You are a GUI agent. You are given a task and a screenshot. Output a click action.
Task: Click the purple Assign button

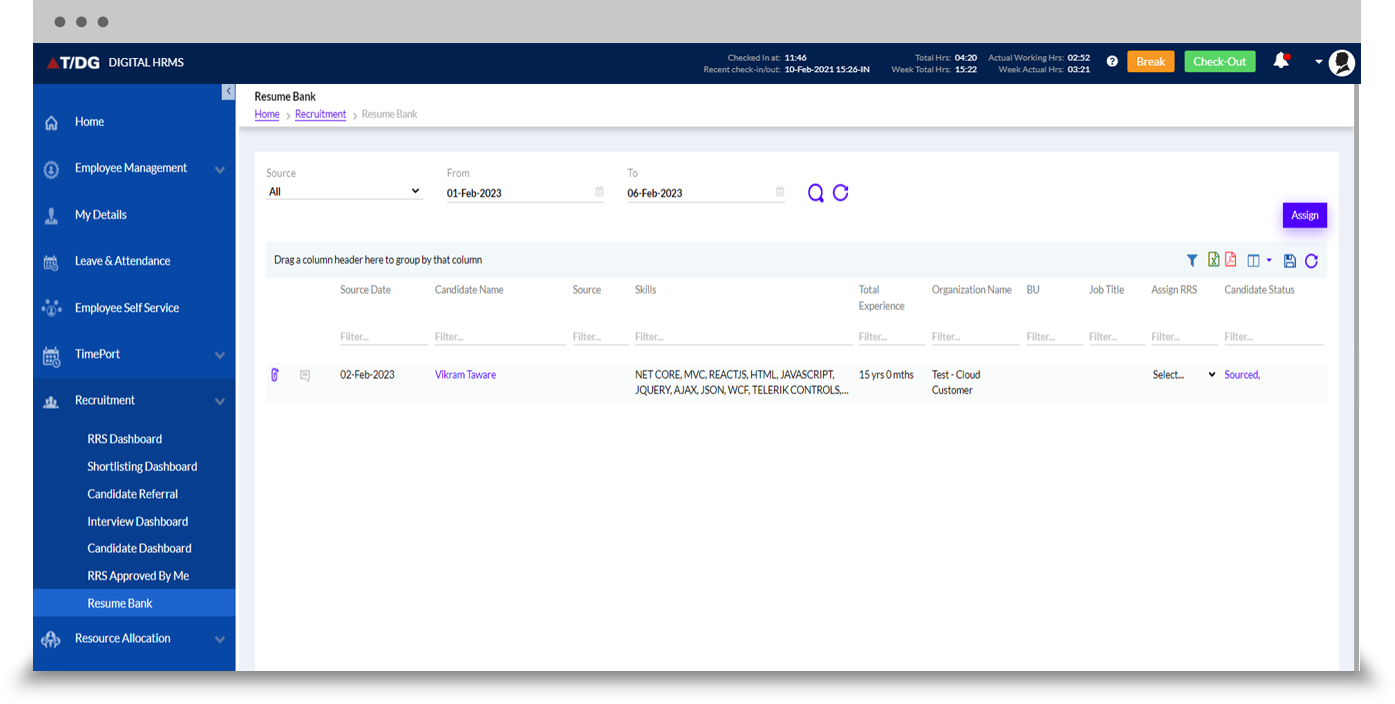(1305, 215)
